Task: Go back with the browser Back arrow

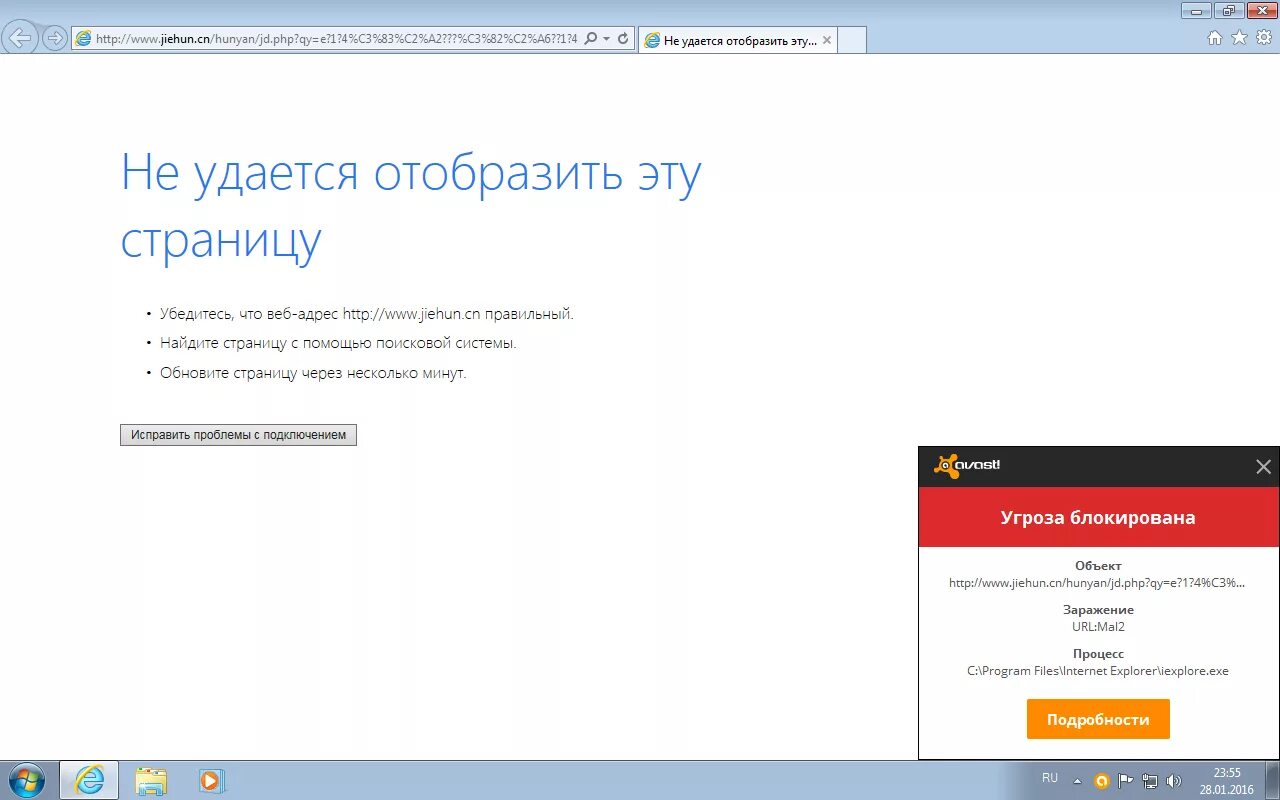Action: click(x=20, y=38)
